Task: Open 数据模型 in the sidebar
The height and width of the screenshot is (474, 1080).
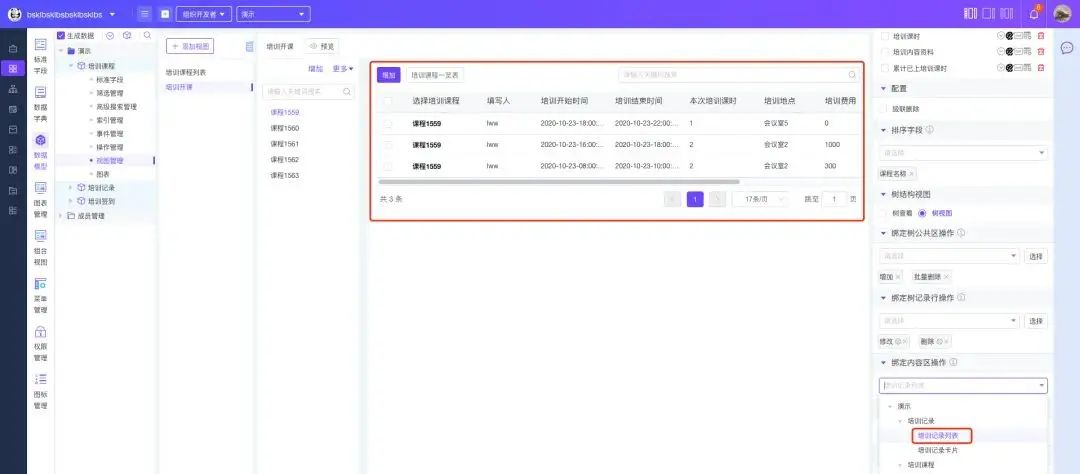Action: pyautogui.click(x=41, y=150)
